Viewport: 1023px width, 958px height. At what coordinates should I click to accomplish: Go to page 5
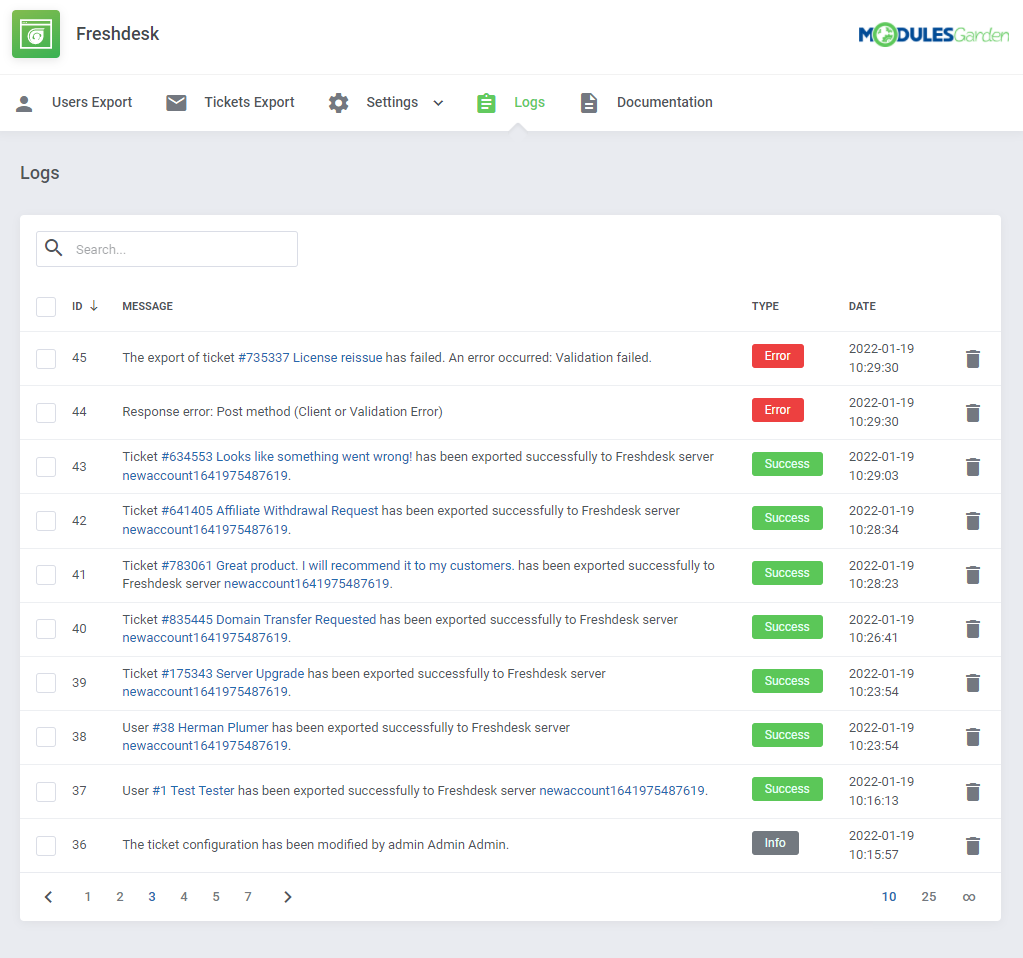point(216,897)
